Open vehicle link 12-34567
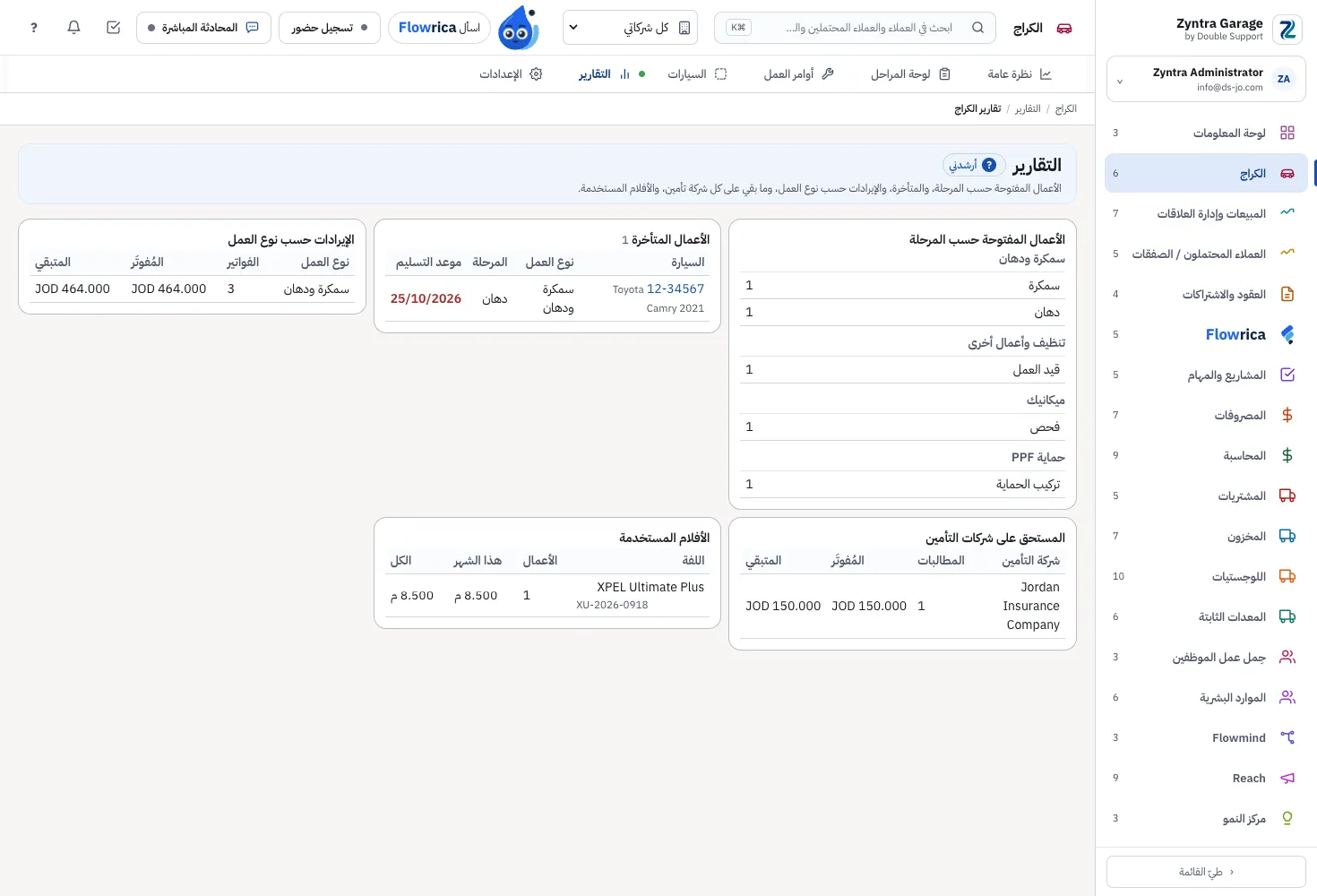 tap(676, 289)
